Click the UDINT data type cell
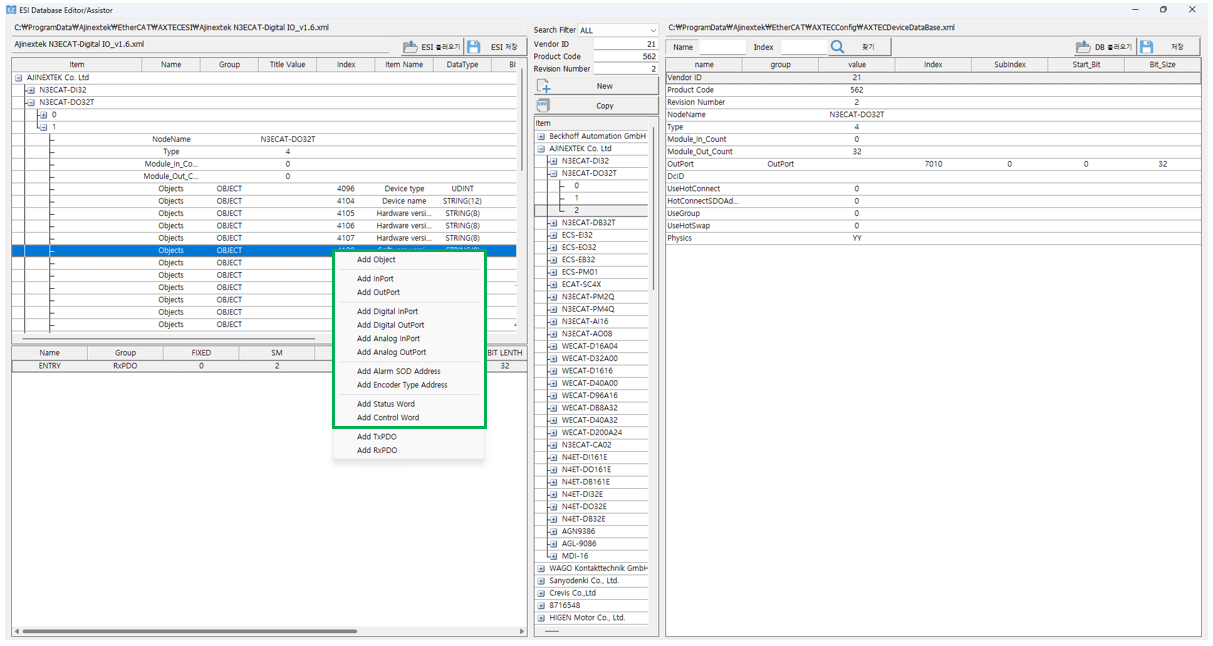This screenshot has width=1213, height=646. point(462,189)
